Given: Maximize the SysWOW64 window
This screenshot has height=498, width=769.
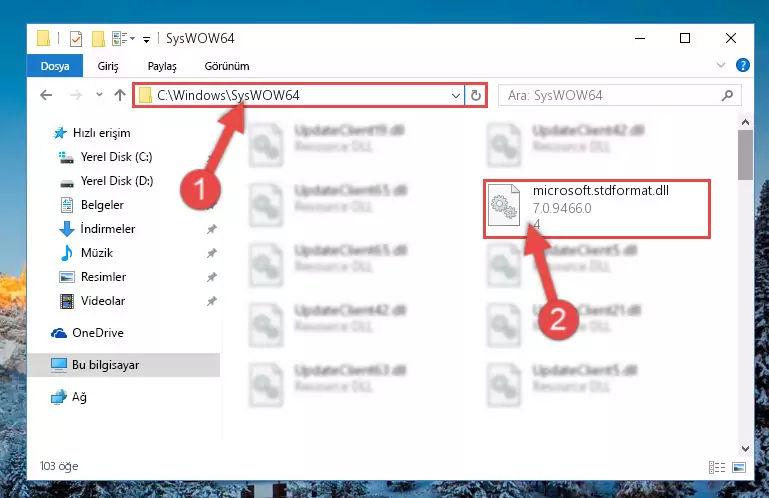Looking at the screenshot, I should click(x=685, y=38).
